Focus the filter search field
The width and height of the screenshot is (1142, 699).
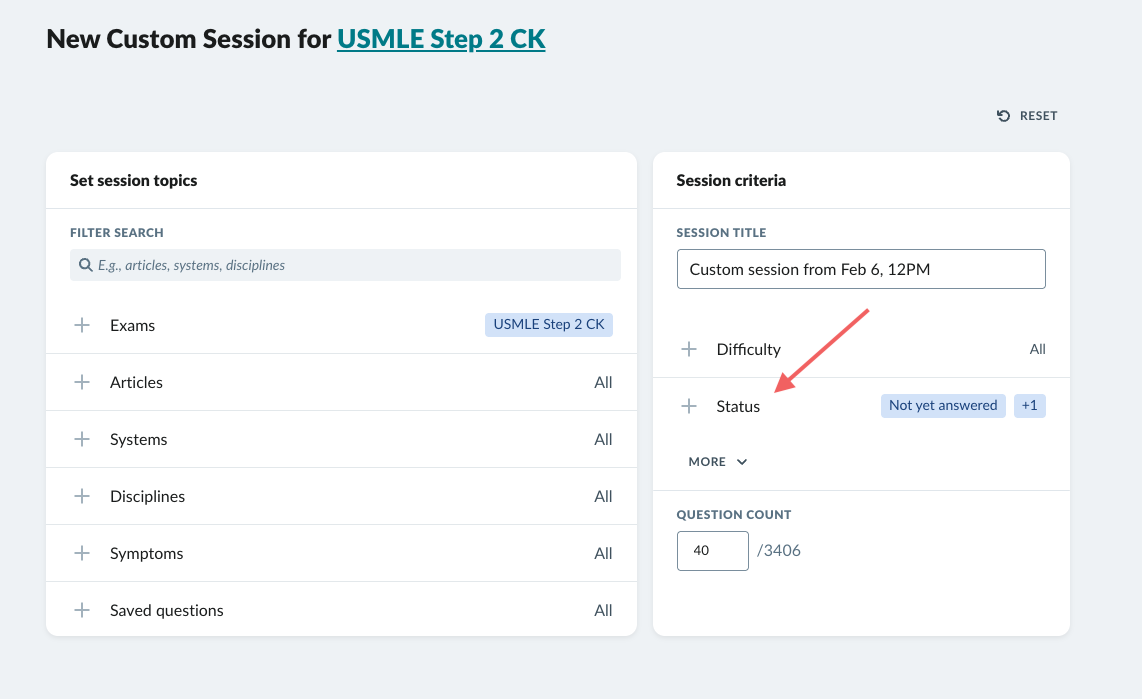click(345, 265)
